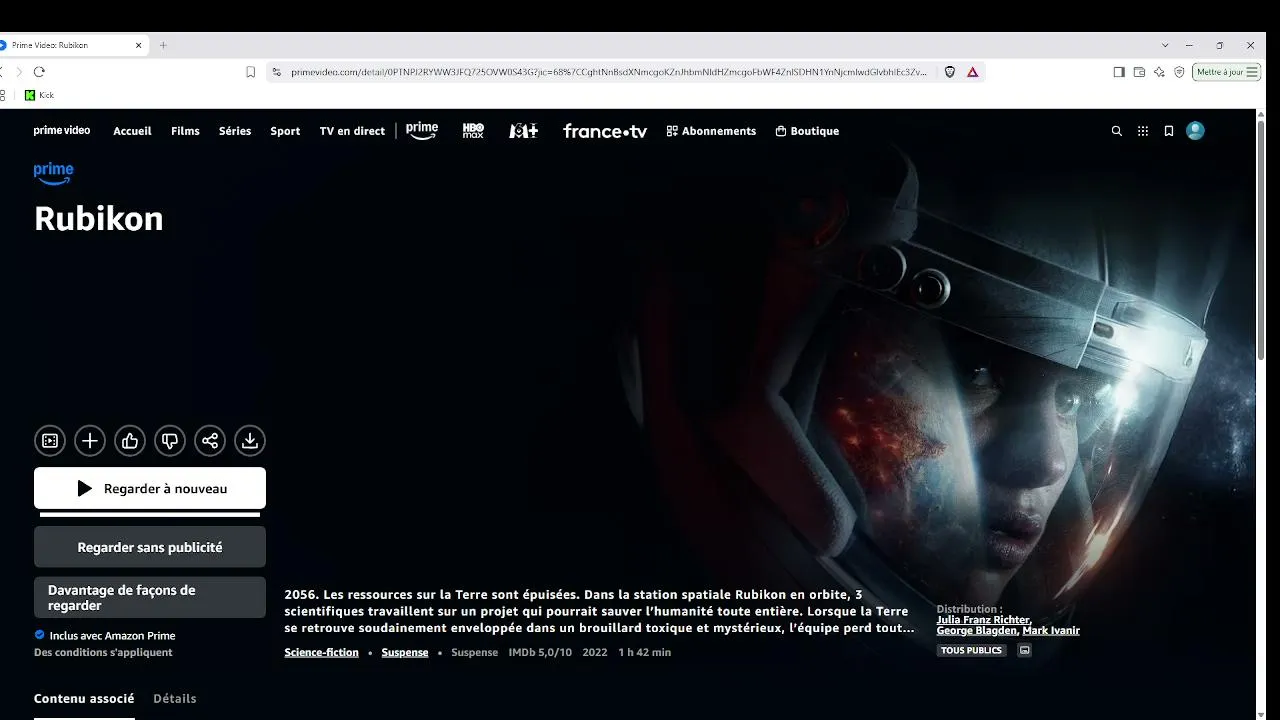Open Julia Franz Richter cast link

tap(983, 620)
